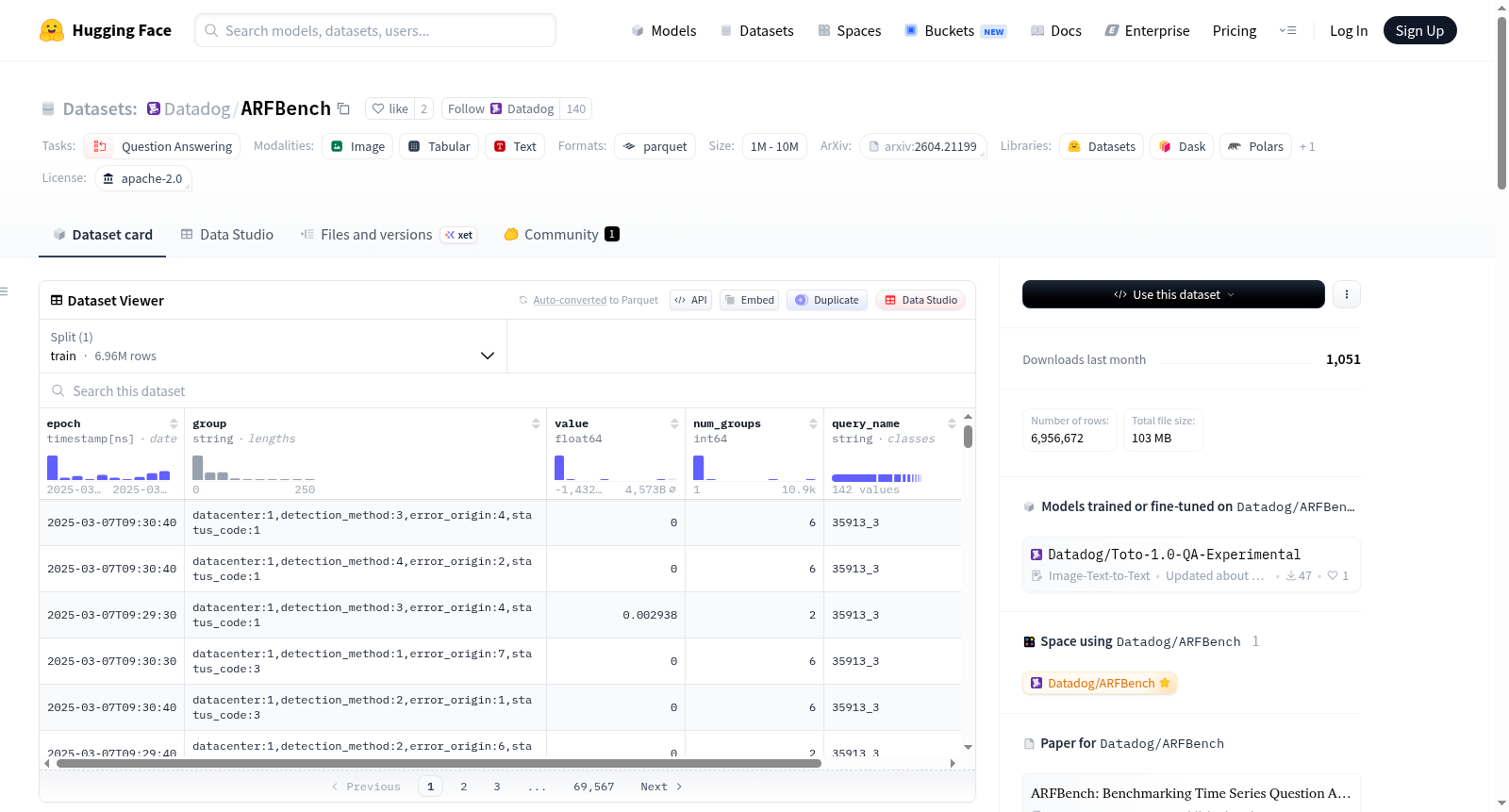Open the three-dot dataset options menu
The height and width of the screenshot is (812, 1509).
point(1347,294)
